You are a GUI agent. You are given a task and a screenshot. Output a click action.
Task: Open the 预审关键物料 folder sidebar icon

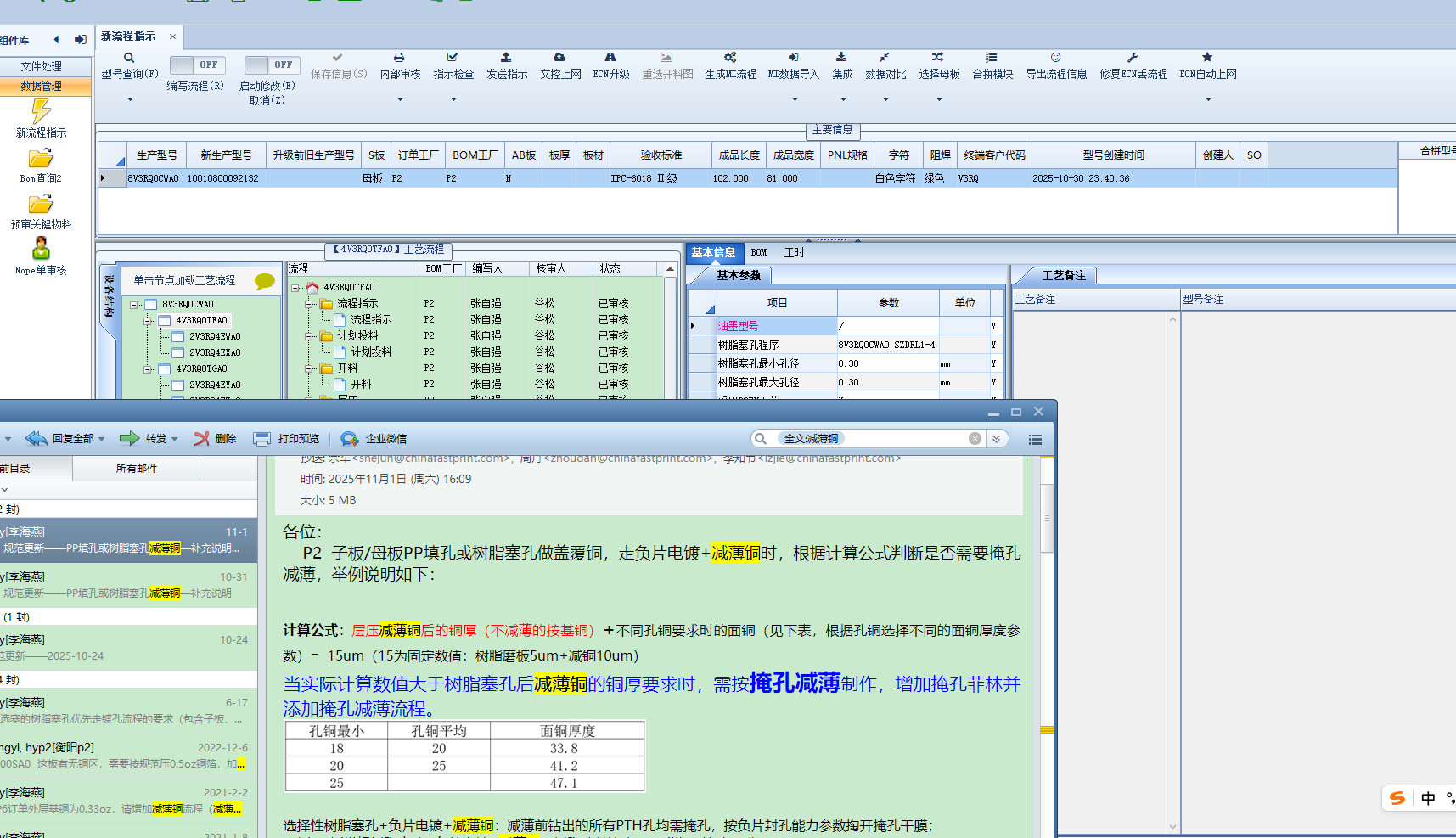coord(41,204)
